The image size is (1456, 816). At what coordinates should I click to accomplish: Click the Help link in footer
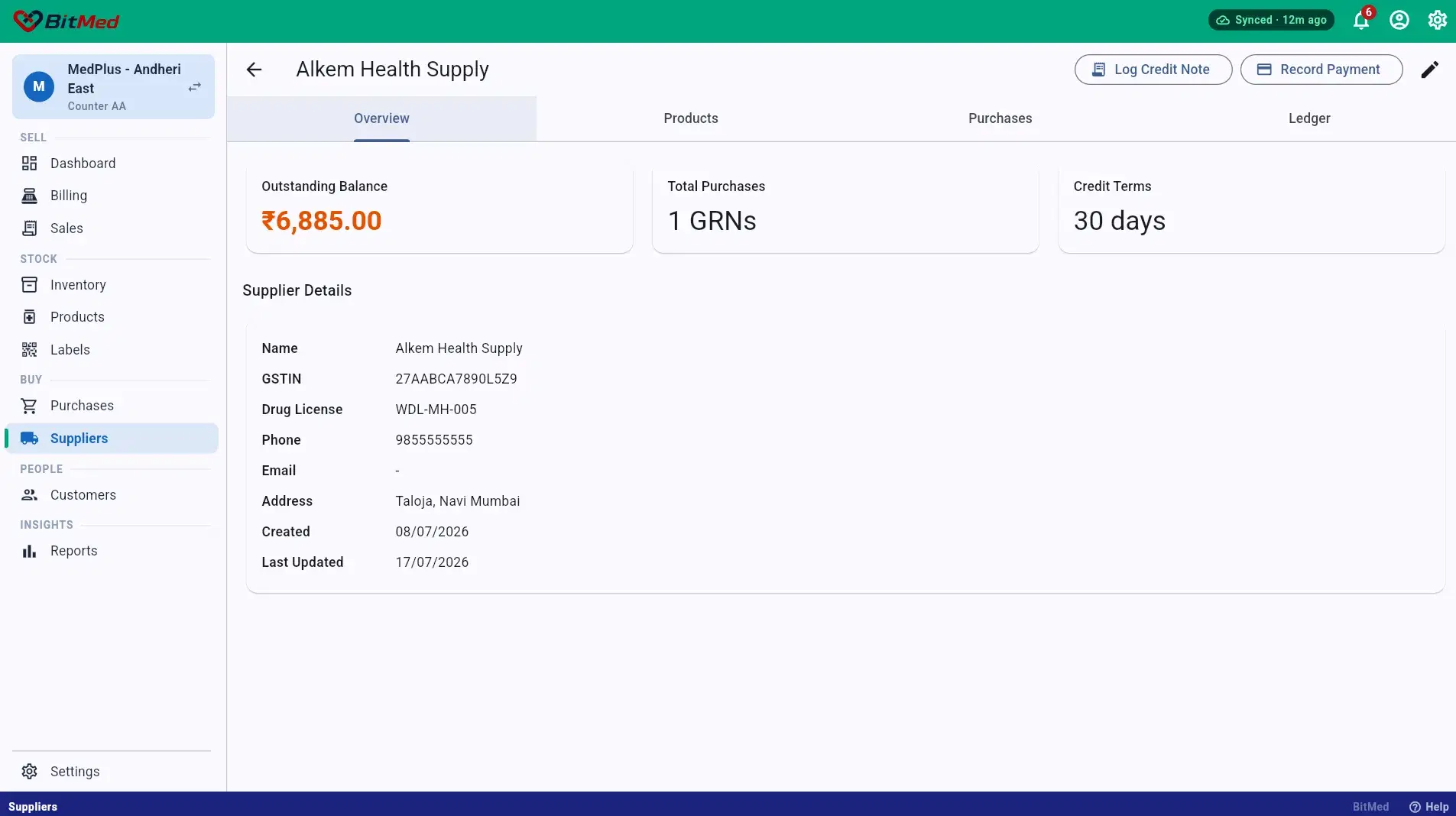tap(1429, 807)
